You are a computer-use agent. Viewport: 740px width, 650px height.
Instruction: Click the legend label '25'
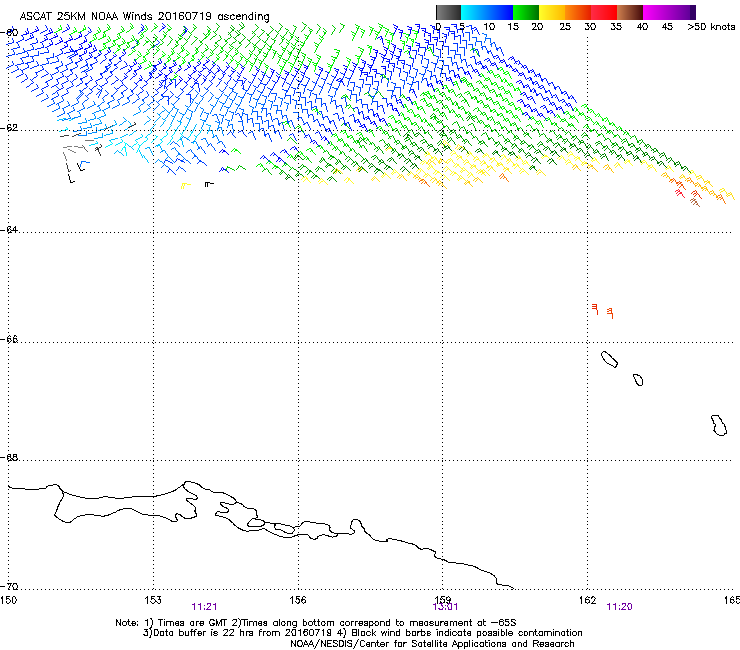tap(565, 27)
